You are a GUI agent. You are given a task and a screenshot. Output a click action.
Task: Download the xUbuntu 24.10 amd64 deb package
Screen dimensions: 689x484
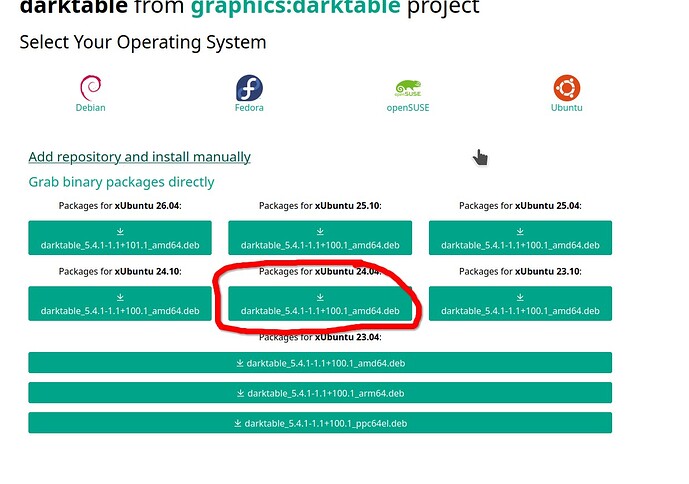(120, 303)
